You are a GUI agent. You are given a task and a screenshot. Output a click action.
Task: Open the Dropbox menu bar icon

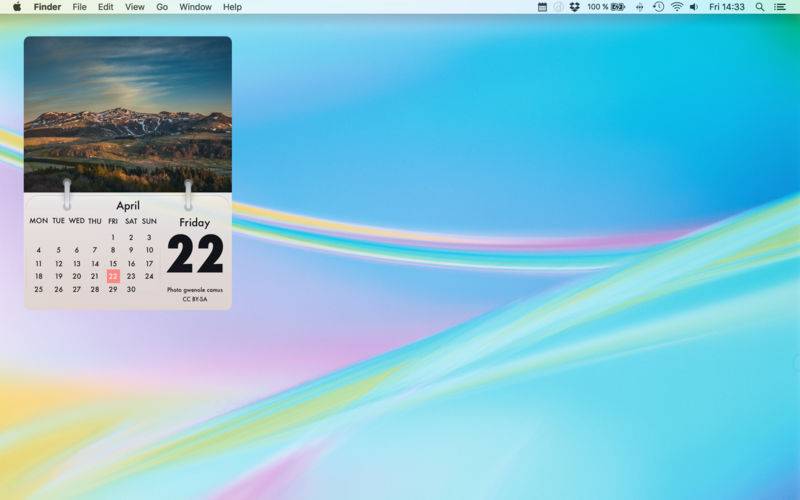coord(574,7)
